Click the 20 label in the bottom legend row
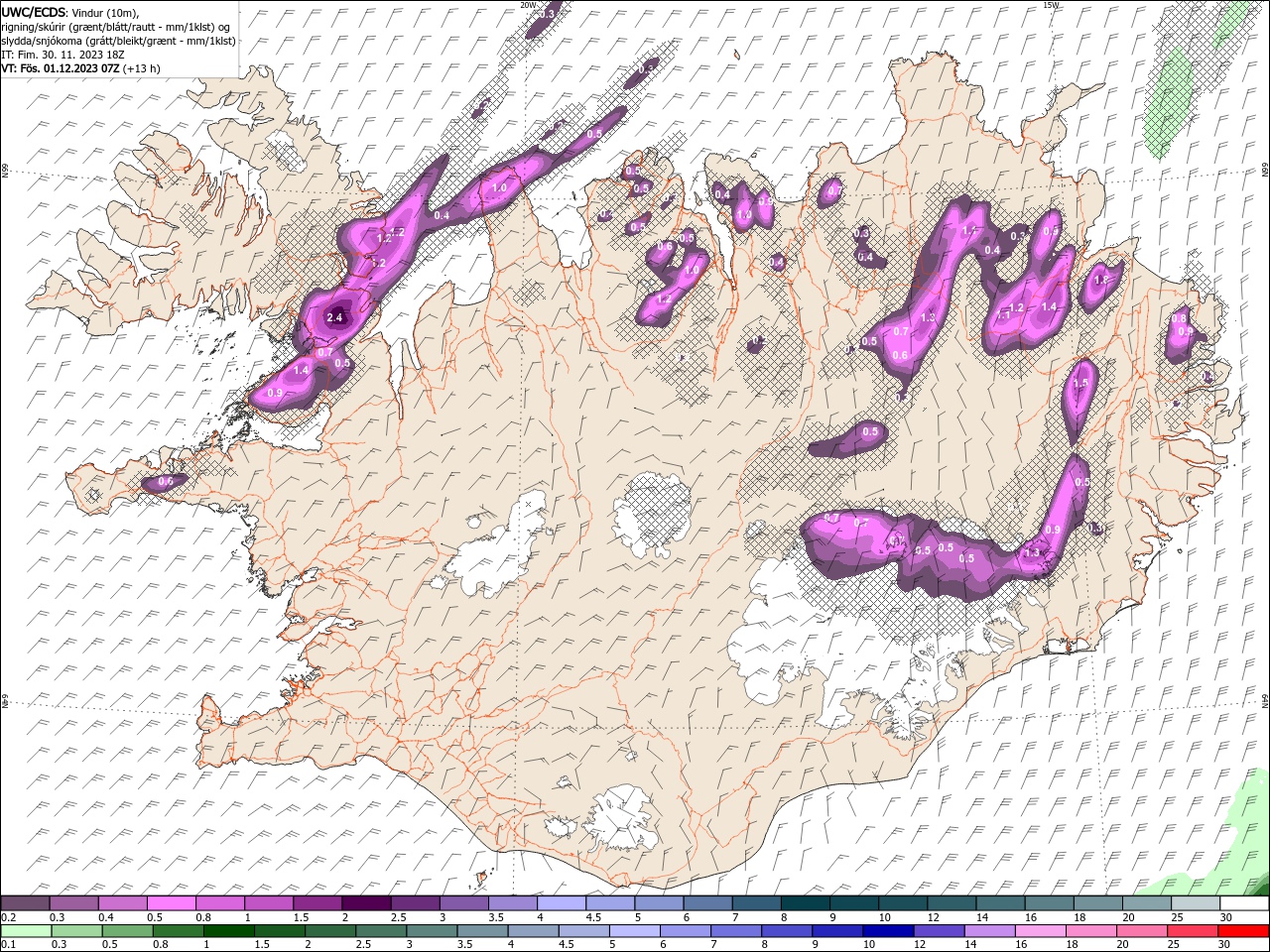The width and height of the screenshot is (1270, 952). pyautogui.click(x=1123, y=944)
